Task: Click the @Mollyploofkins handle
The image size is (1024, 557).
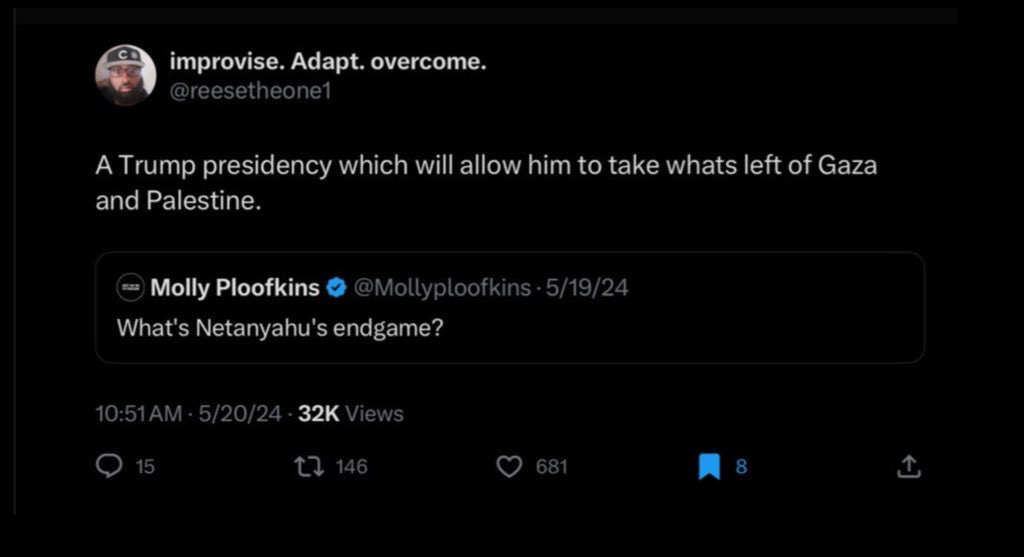Action: pos(443,288)
